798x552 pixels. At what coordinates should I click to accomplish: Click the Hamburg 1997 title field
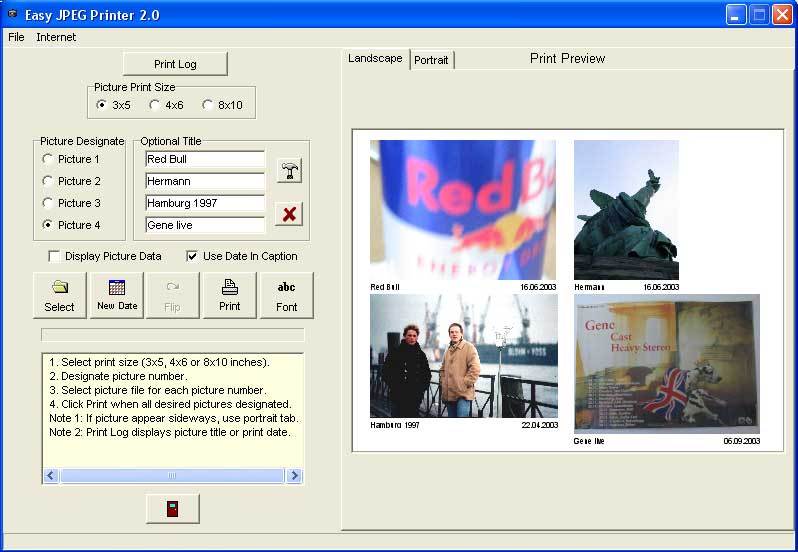click(x=205, y=203)
